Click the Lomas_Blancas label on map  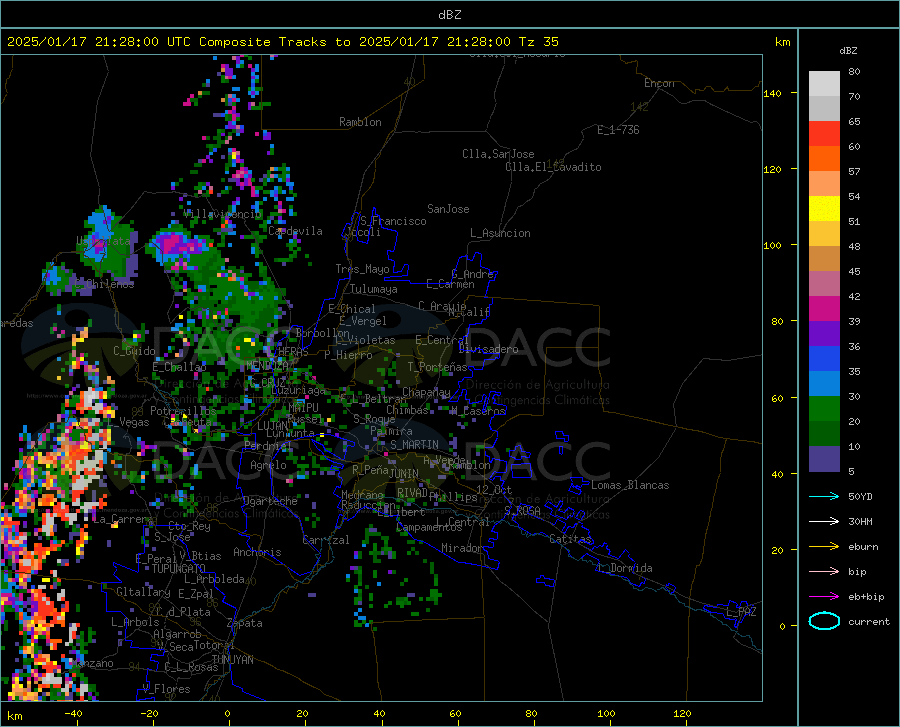pos(630,485)
